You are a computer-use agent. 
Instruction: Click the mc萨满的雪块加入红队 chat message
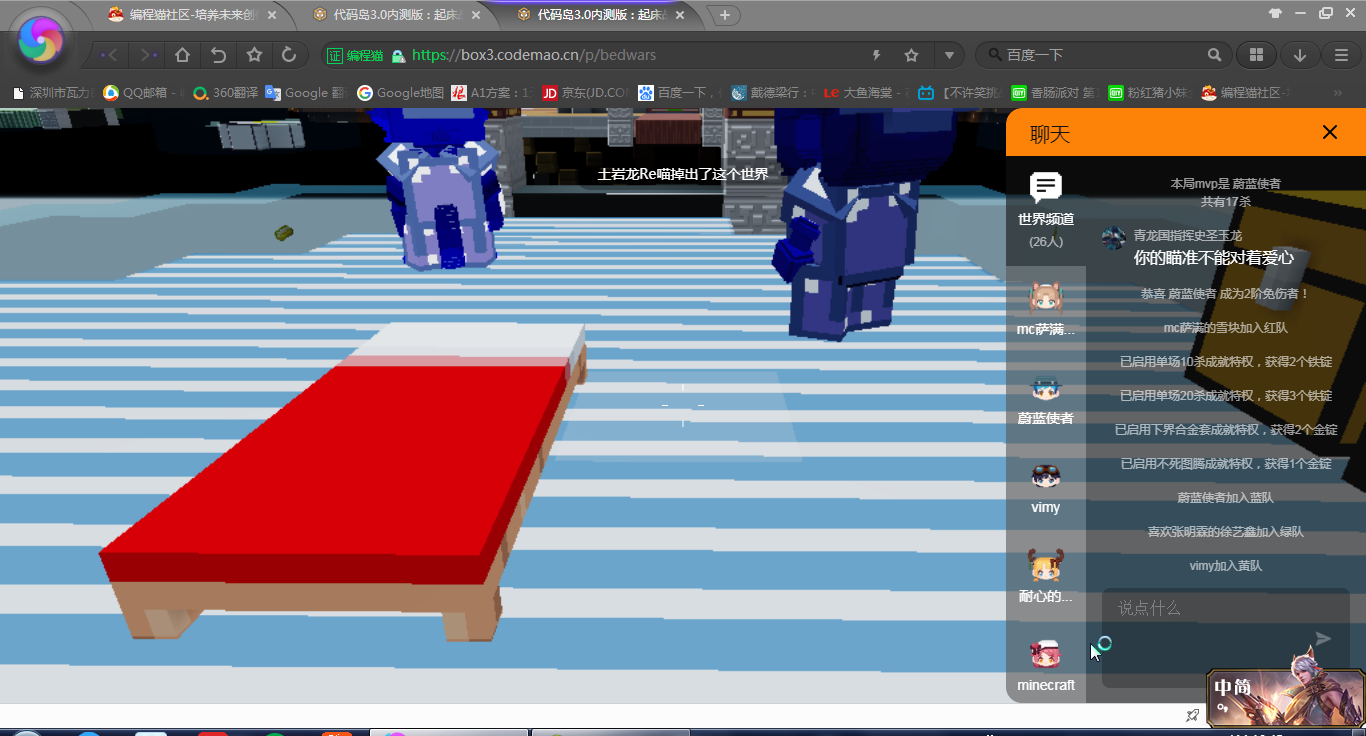[x=1225, y=327]
